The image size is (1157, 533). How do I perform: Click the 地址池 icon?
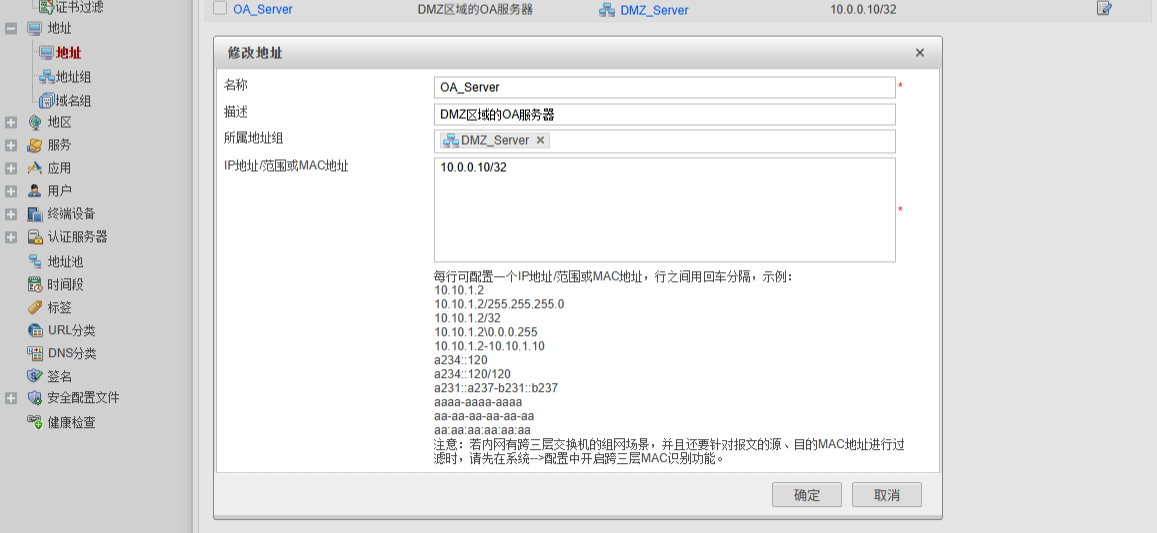35,261
